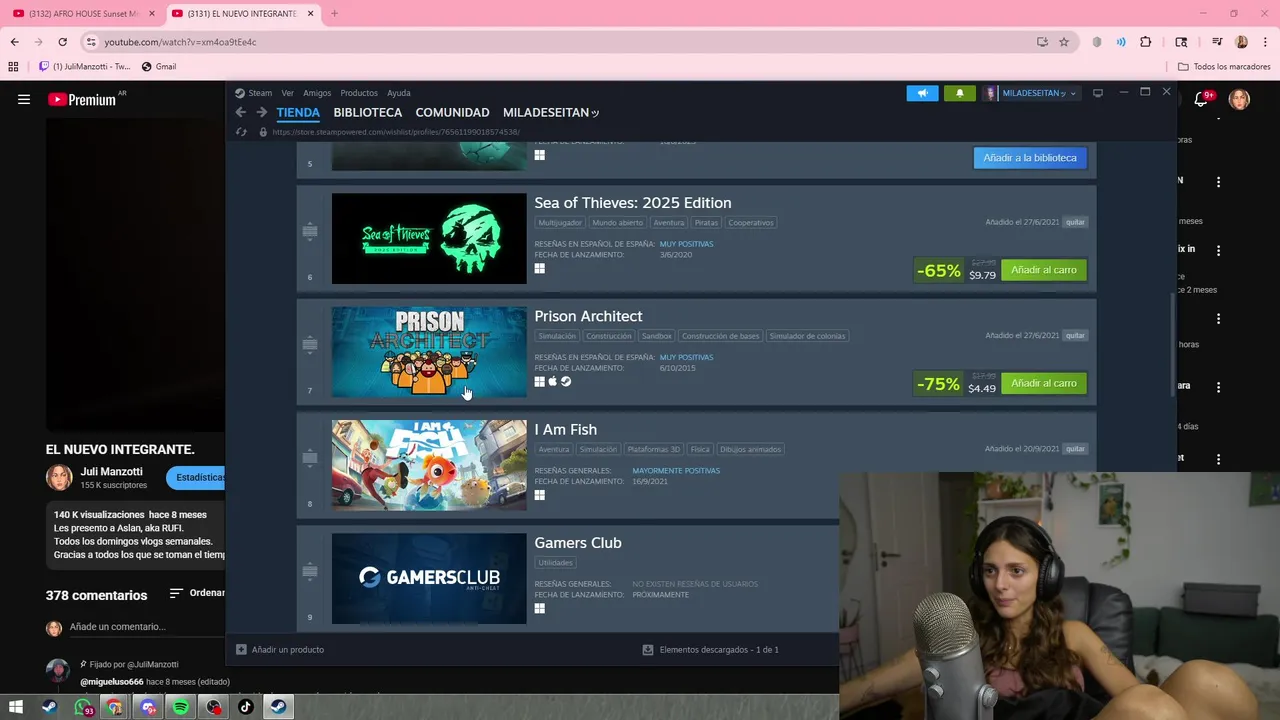Add Sea of Thieves to cart

(1043, 270)
